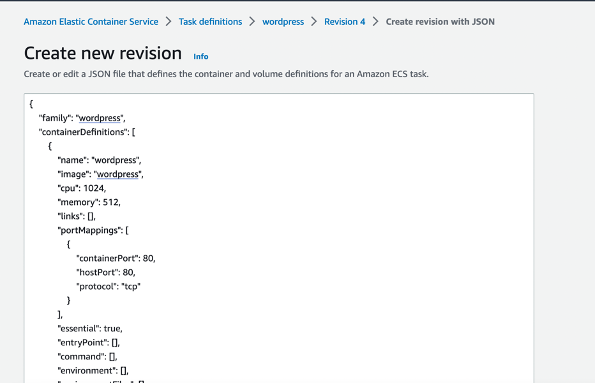
Task: Click the "containerDefinitions" line in editor
Action: [87, 132]
